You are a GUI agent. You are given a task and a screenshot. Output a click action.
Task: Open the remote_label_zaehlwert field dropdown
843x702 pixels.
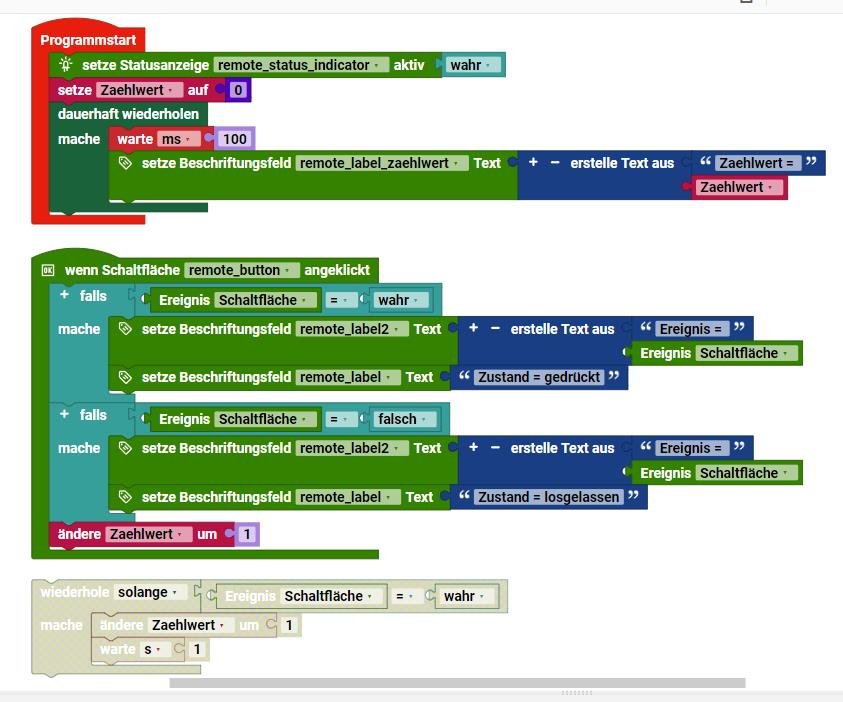tap(381, 163)
